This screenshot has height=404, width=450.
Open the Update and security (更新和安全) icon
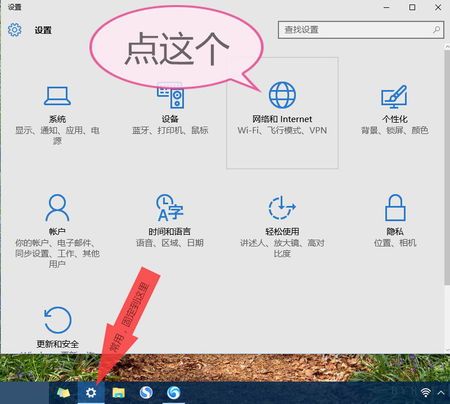[58, 320]
